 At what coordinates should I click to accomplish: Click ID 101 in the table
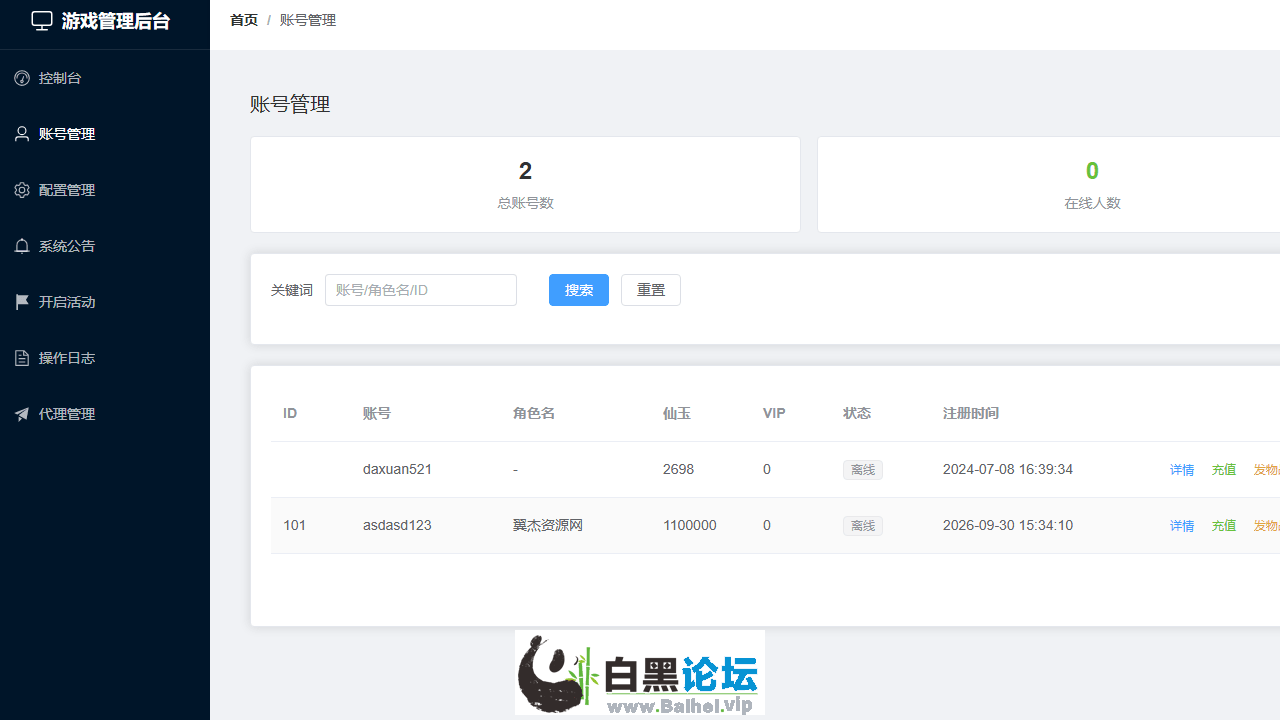coord(294,525)
